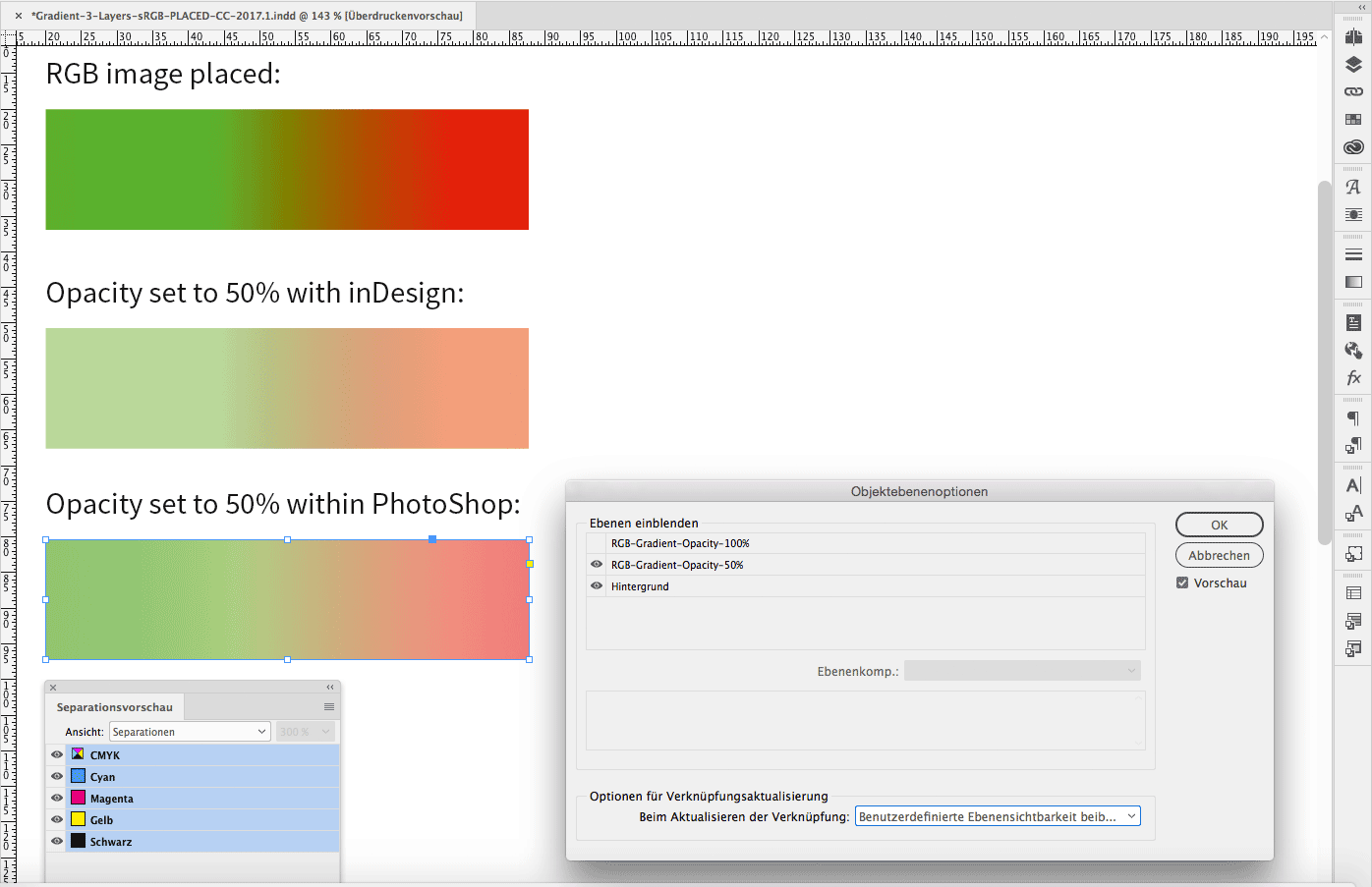Image resolution: width=1372 pixels, height=887 pixels.
Task: Click the Schwarz black color swatch
Action: coord(78,841)
